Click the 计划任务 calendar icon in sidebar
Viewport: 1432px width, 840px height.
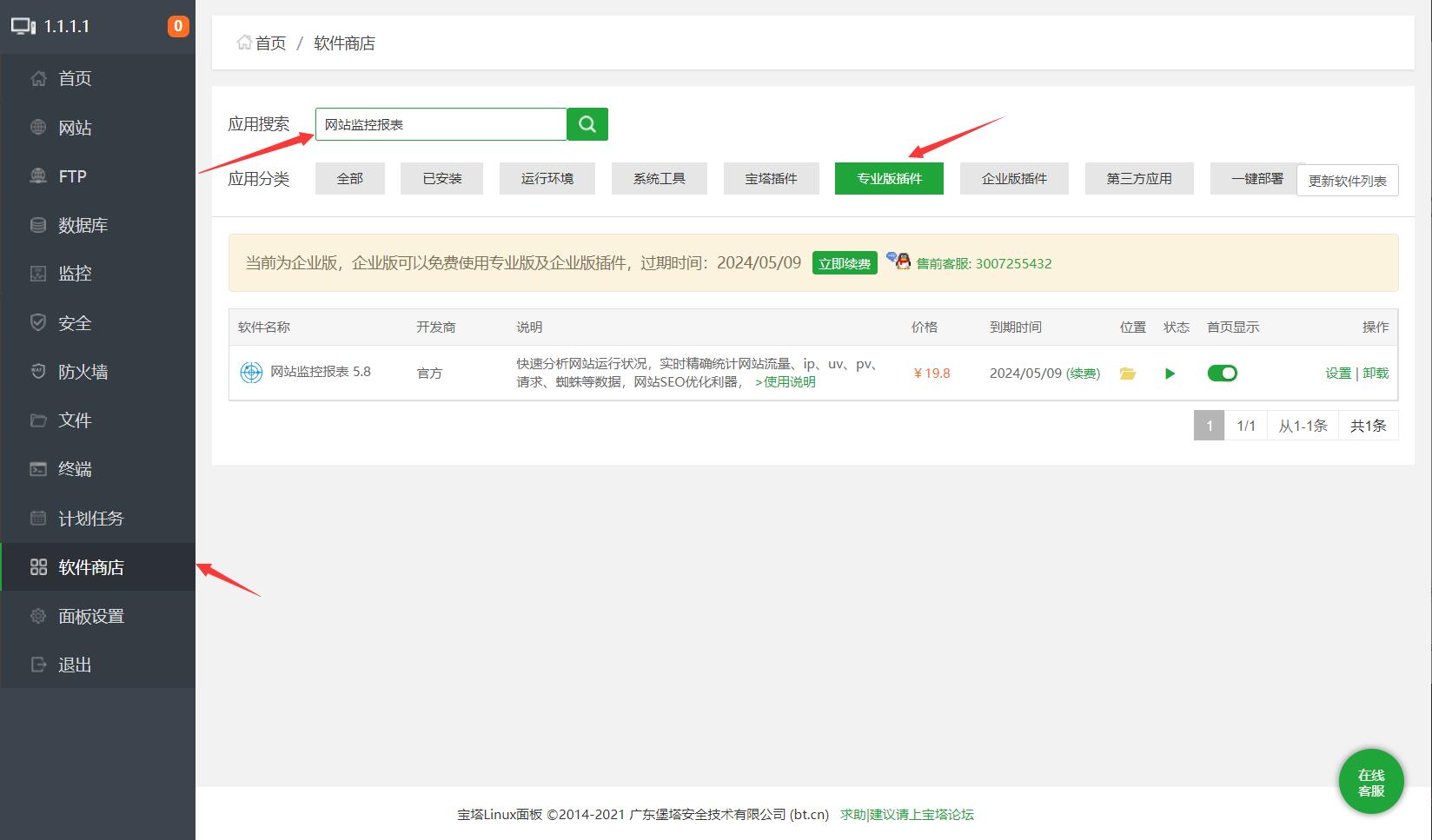pyautogui.click(x=38, y=519)
